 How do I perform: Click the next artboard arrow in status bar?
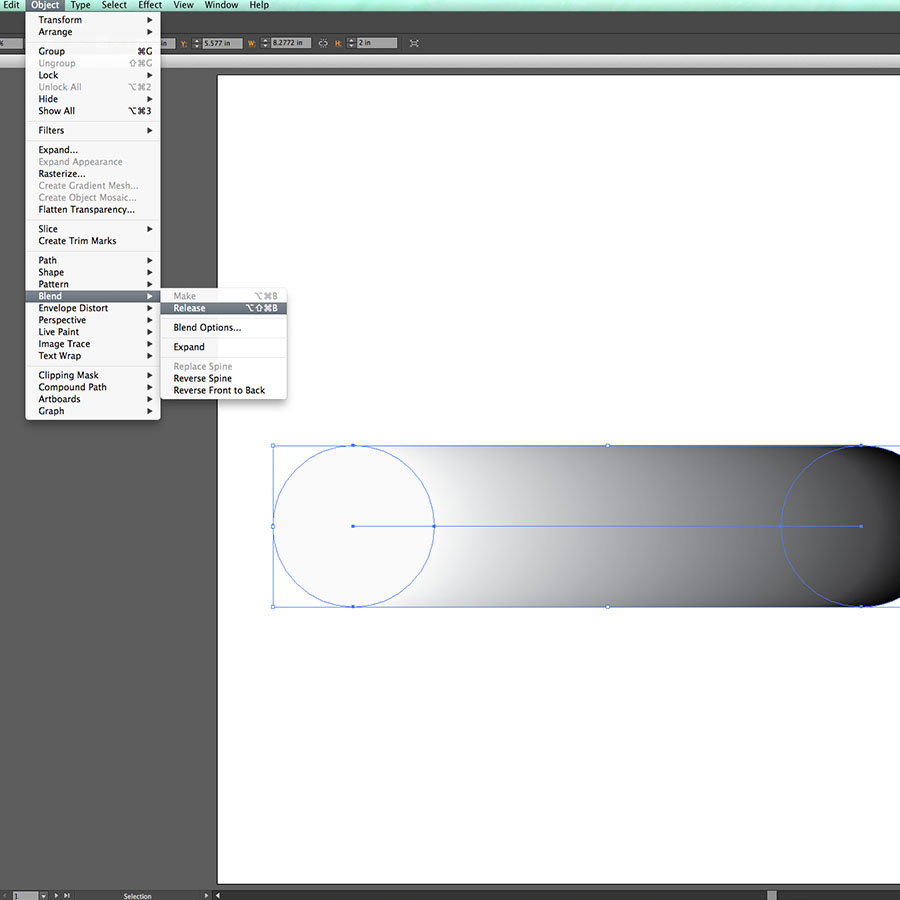(57, 895)
